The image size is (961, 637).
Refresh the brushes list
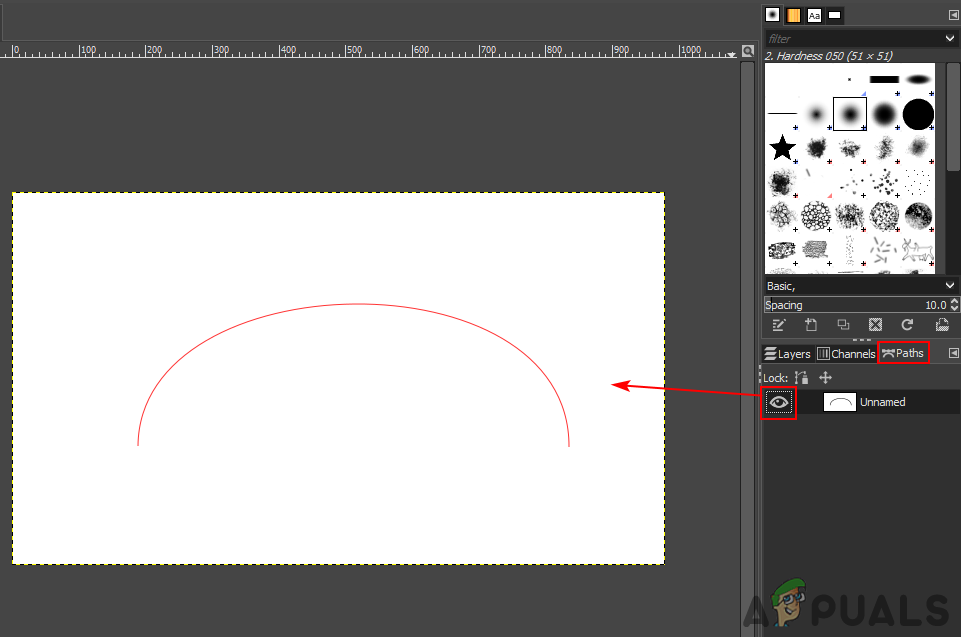(x=907, y=325)
